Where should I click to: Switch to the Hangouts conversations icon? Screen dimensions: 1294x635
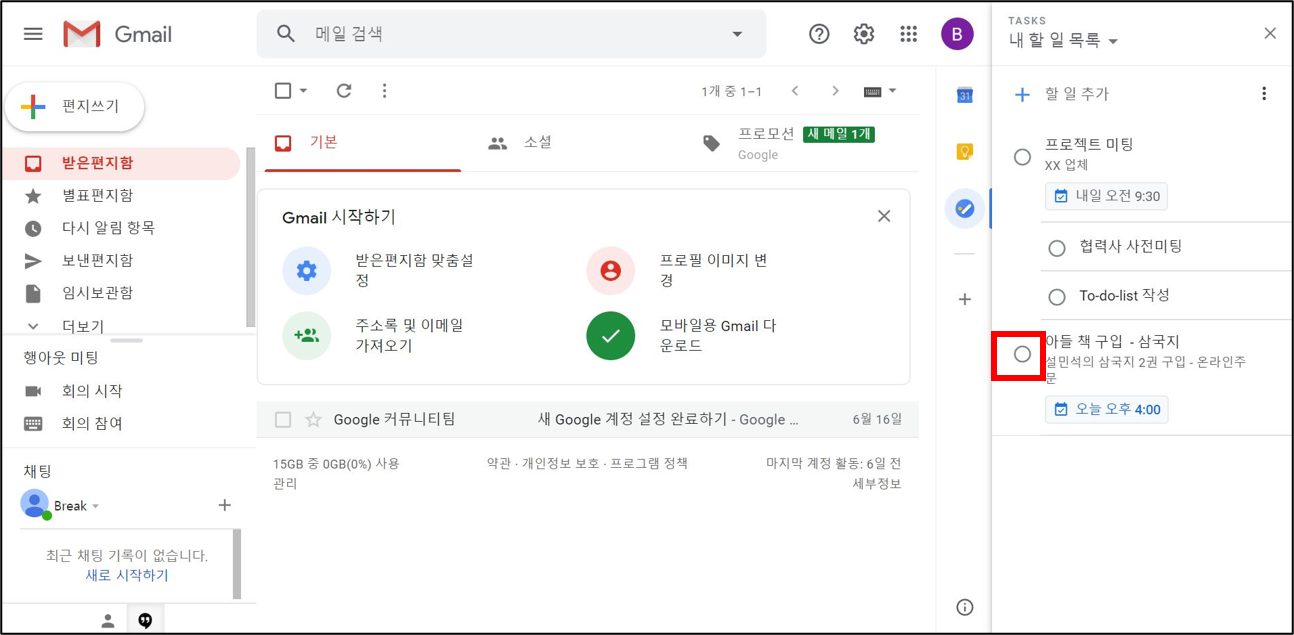pyautogui.click(x=145, y=621)
